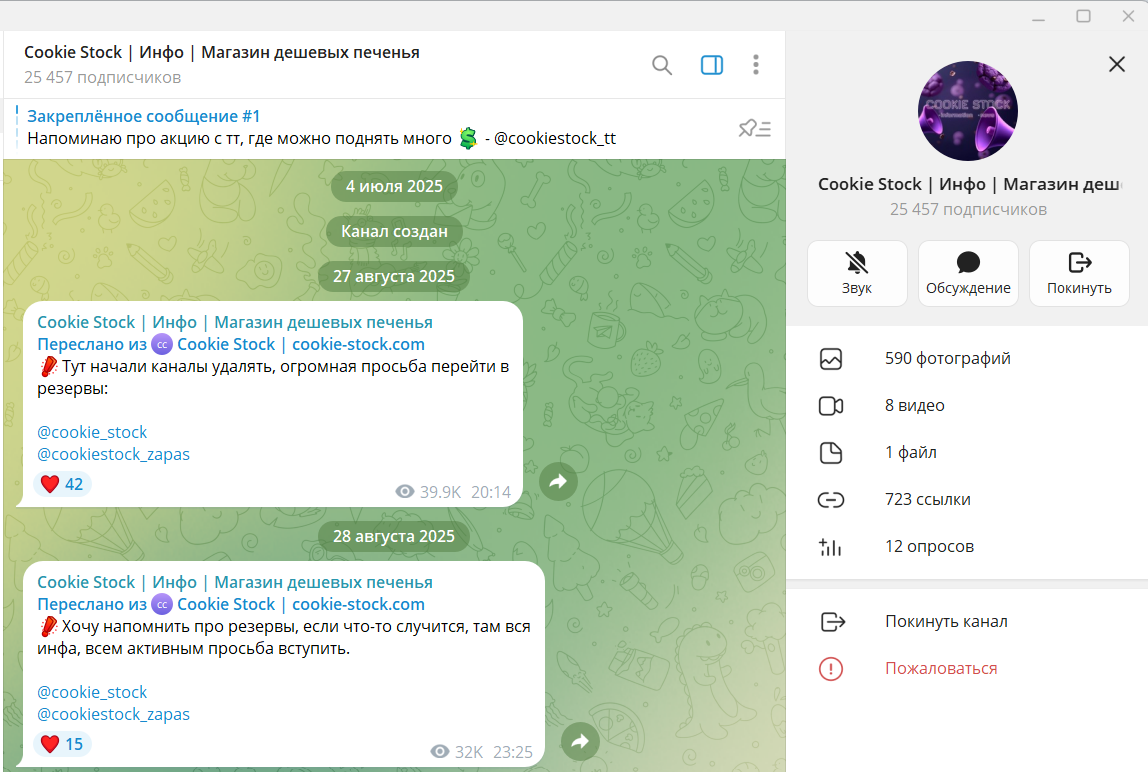The width and height of the screenshot is (1148, 772).
Task: Open @cookiestock_zapas link in 28 августа message
Action: coord(113,714)
